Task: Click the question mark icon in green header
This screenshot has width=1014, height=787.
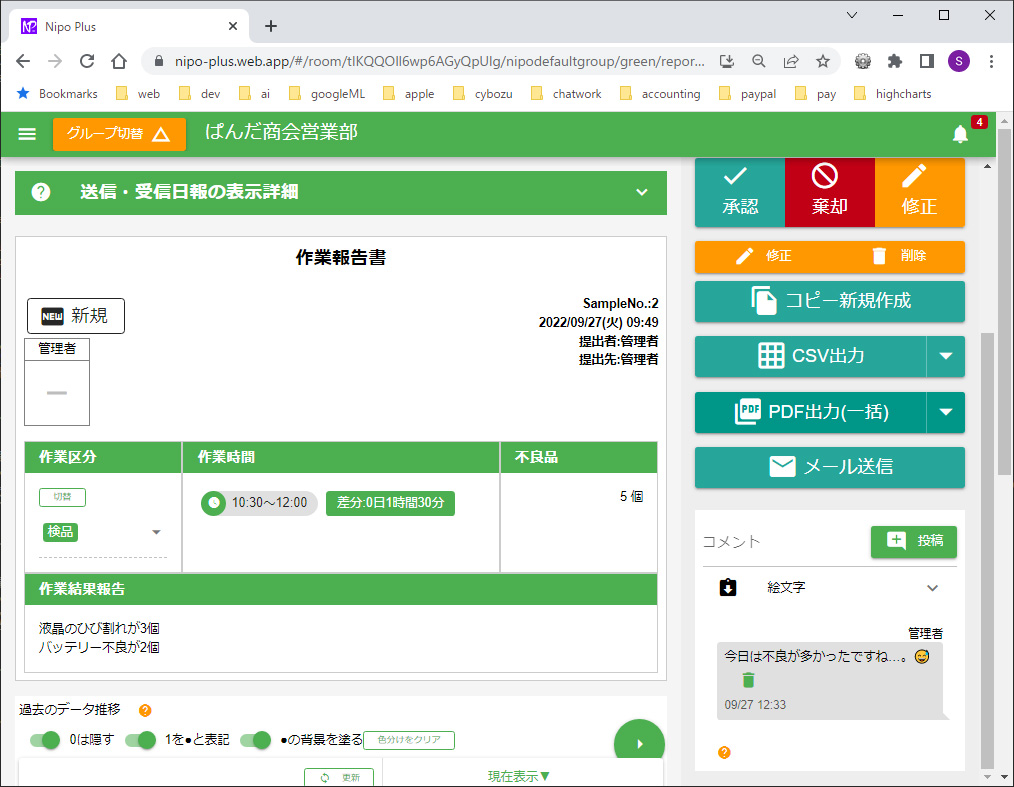Action: [x=41, y=192]
